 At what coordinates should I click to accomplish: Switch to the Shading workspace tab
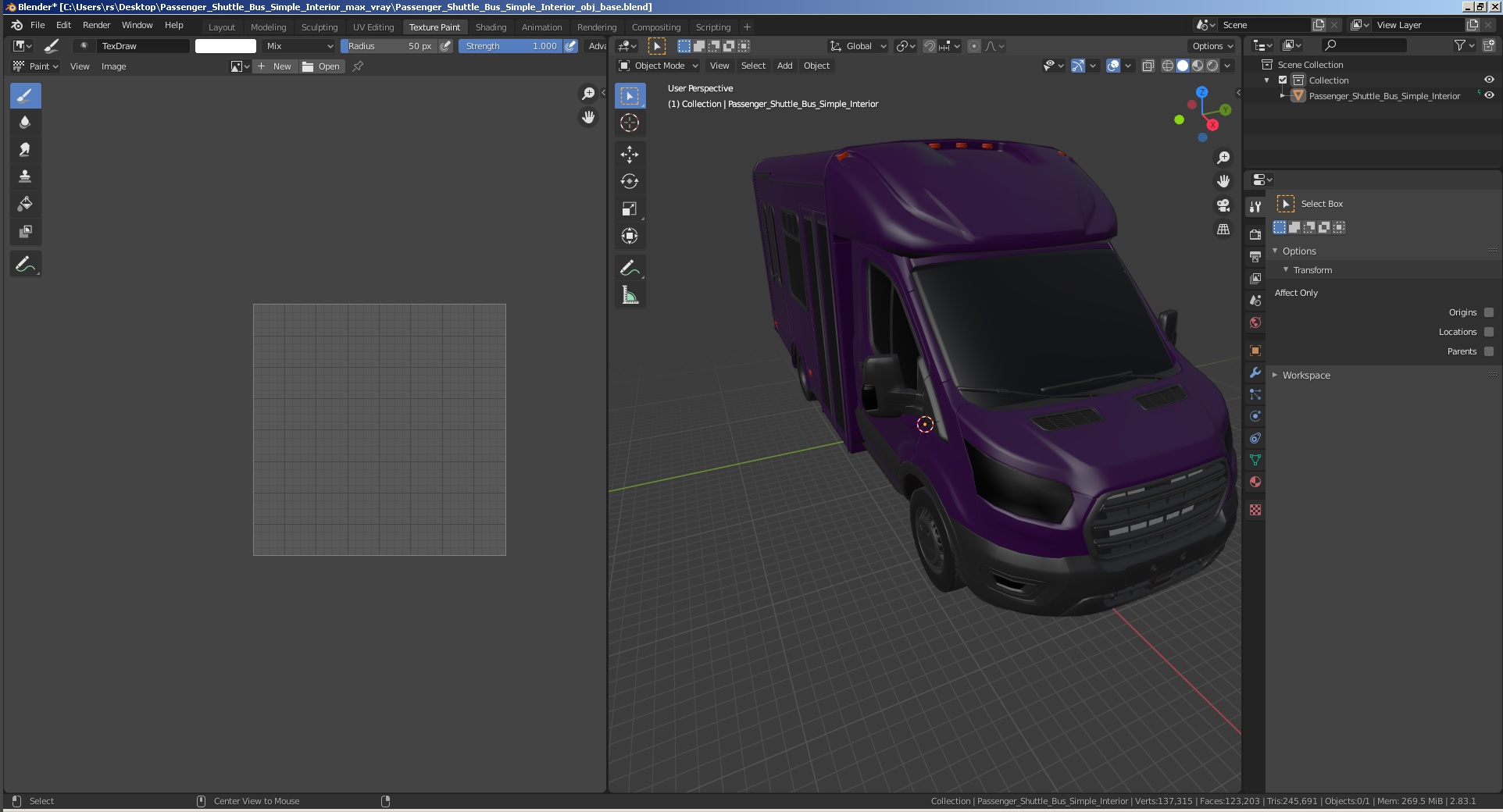[491, 27]
